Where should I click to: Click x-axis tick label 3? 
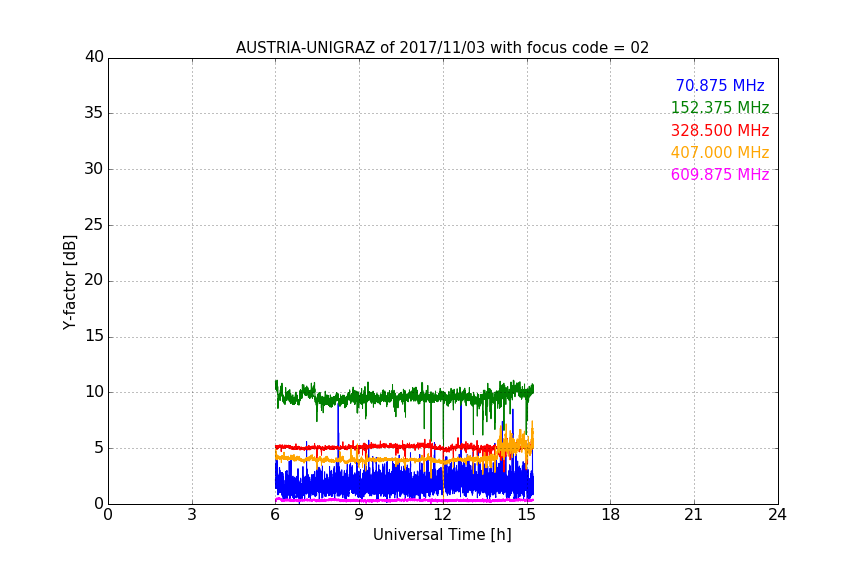[x=192, y=515]
